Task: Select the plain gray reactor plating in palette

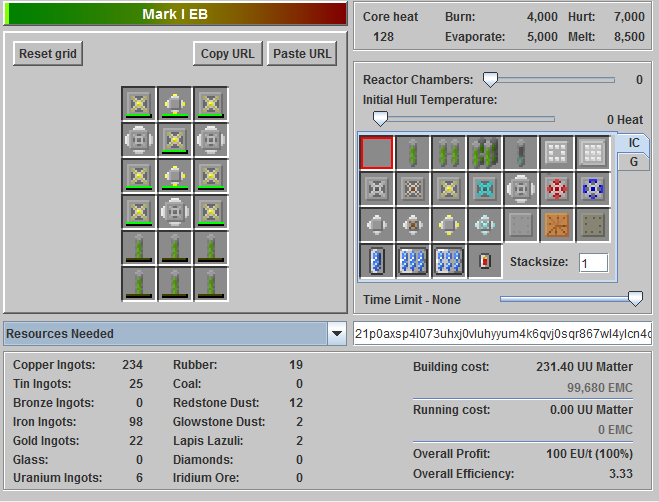Action: click(x=521, y=225)
